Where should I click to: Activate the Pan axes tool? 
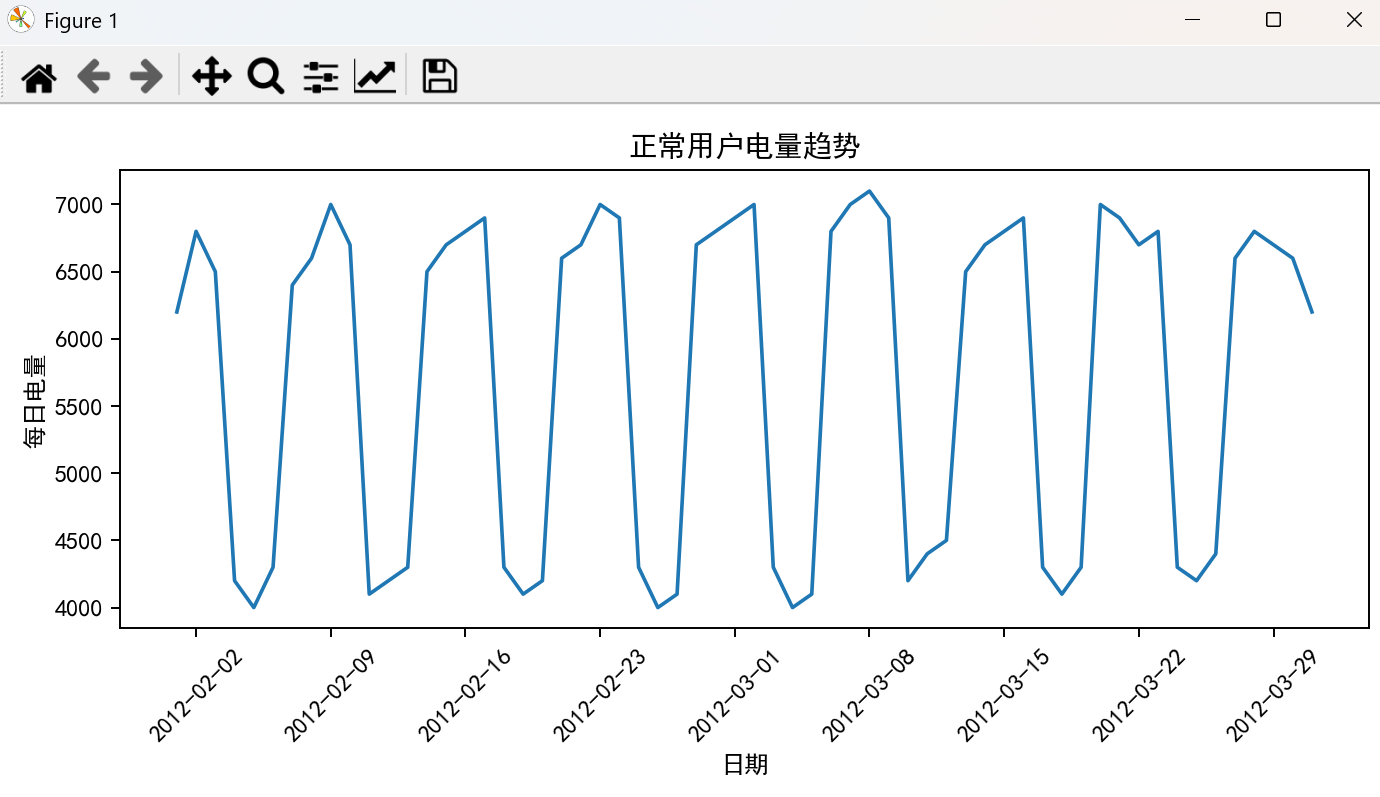click(212, 76)
